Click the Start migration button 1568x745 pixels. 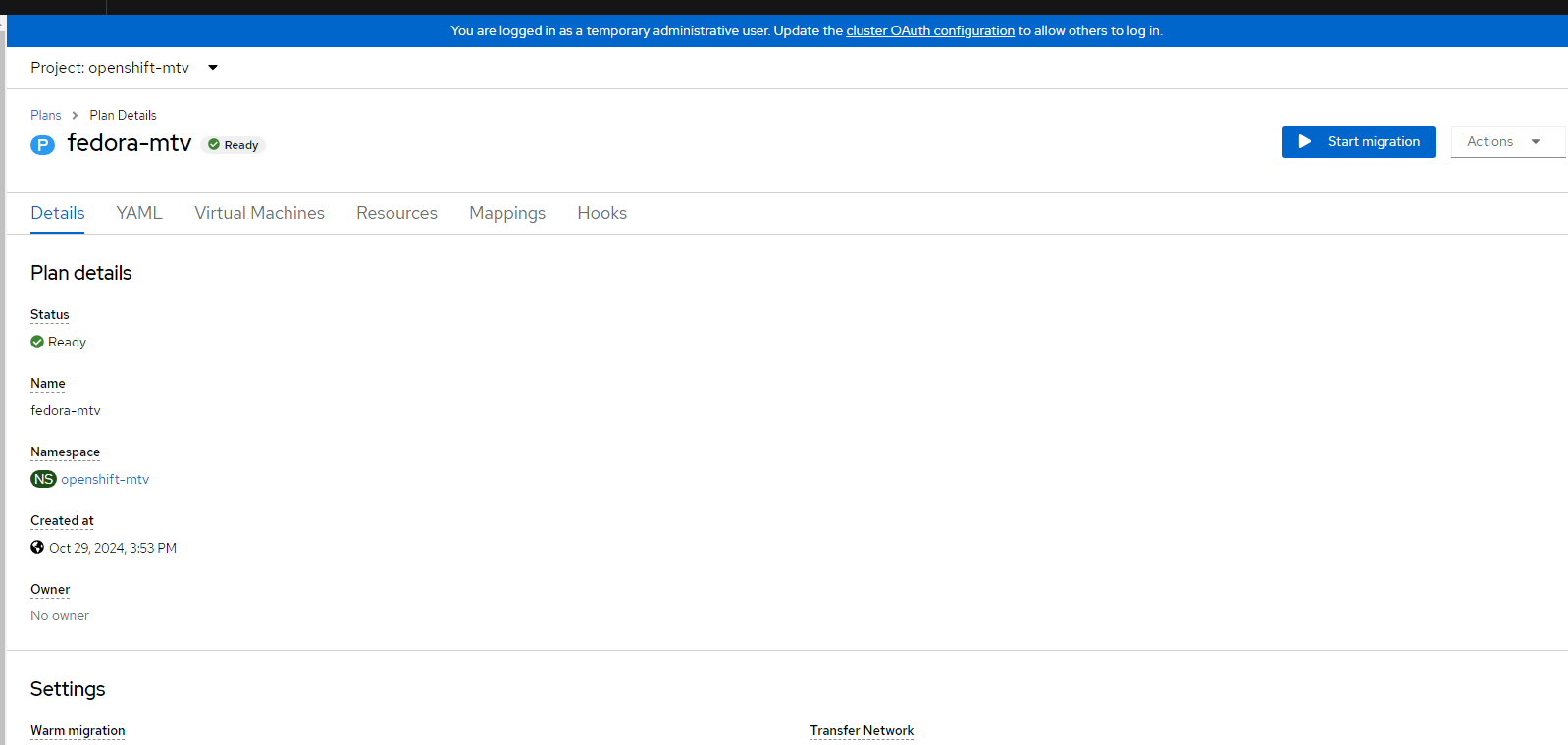(1358, 141)
